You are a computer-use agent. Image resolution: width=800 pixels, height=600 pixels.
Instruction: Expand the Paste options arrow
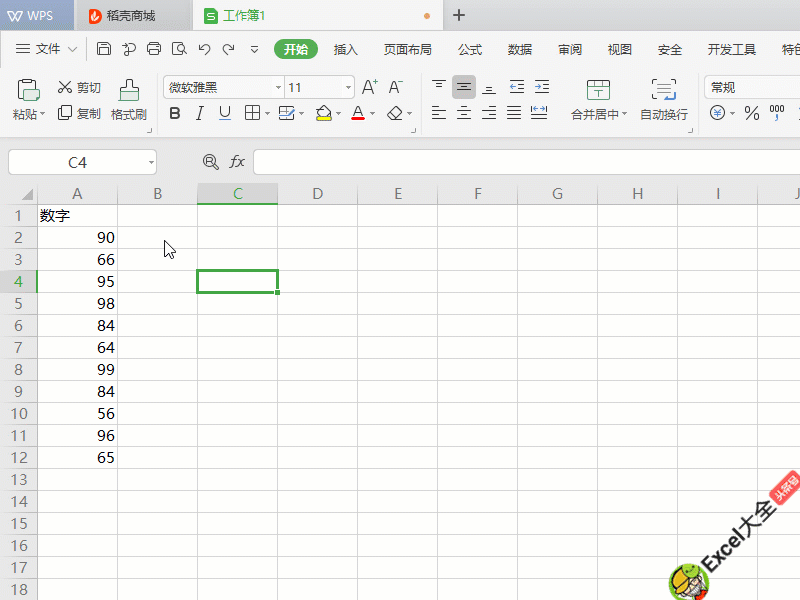(x=42, y=113)
